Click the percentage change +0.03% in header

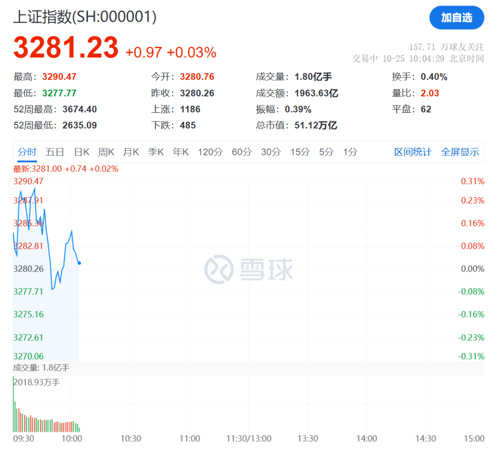coord(192,53)
